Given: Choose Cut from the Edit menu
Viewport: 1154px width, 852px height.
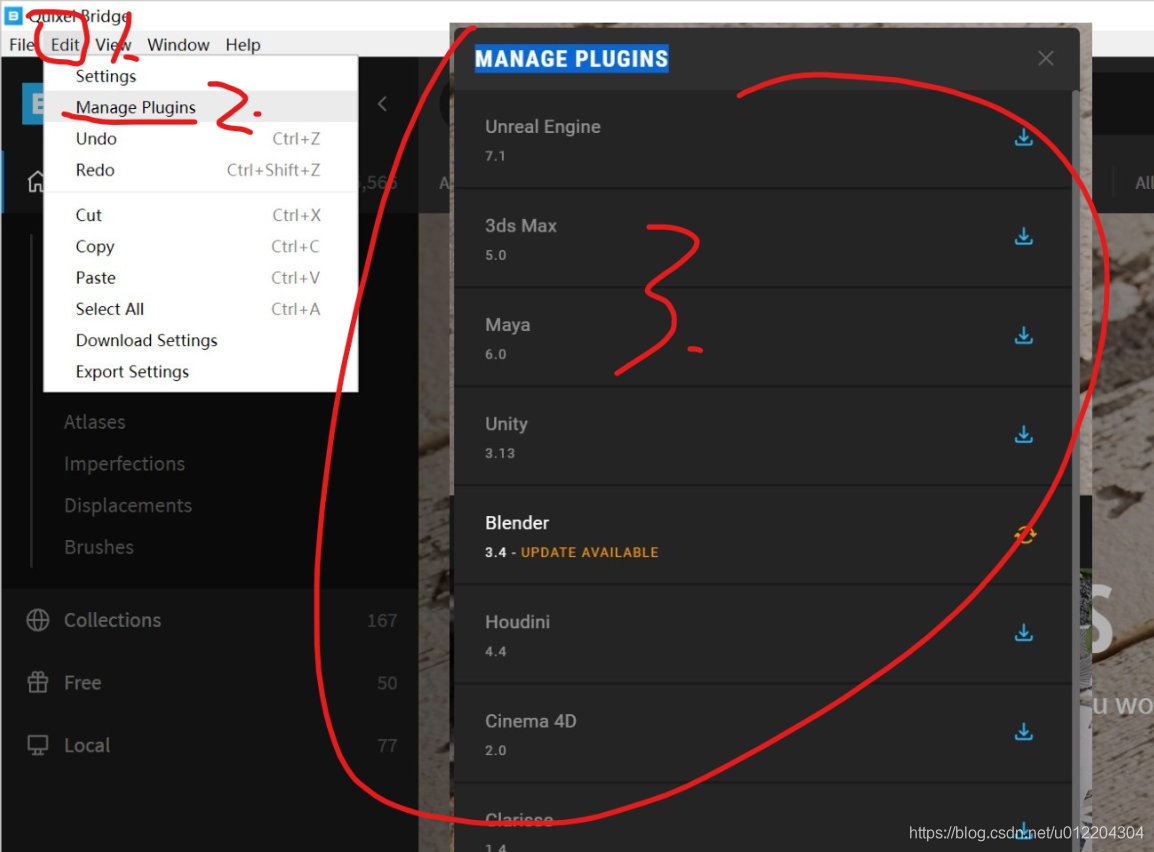Looking at the screenshot, I should (201, 215).
